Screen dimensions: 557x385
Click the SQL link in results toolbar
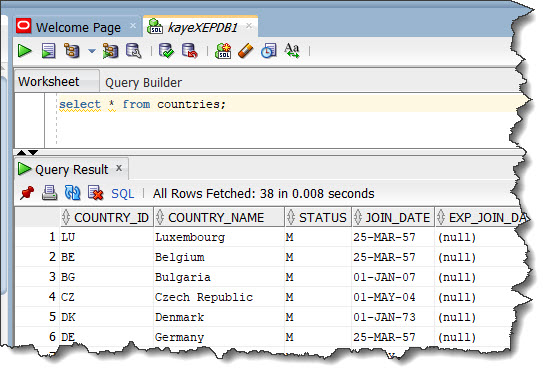coord(123,194)
